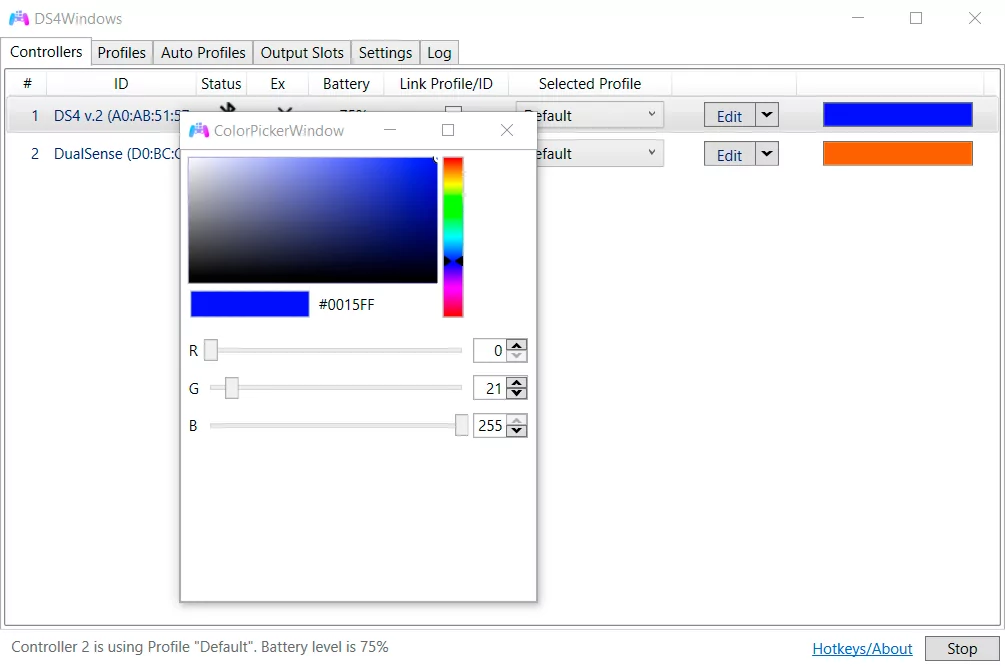Minimize the DS4Windows main window
1005x667 pixels.
[858, 18]
